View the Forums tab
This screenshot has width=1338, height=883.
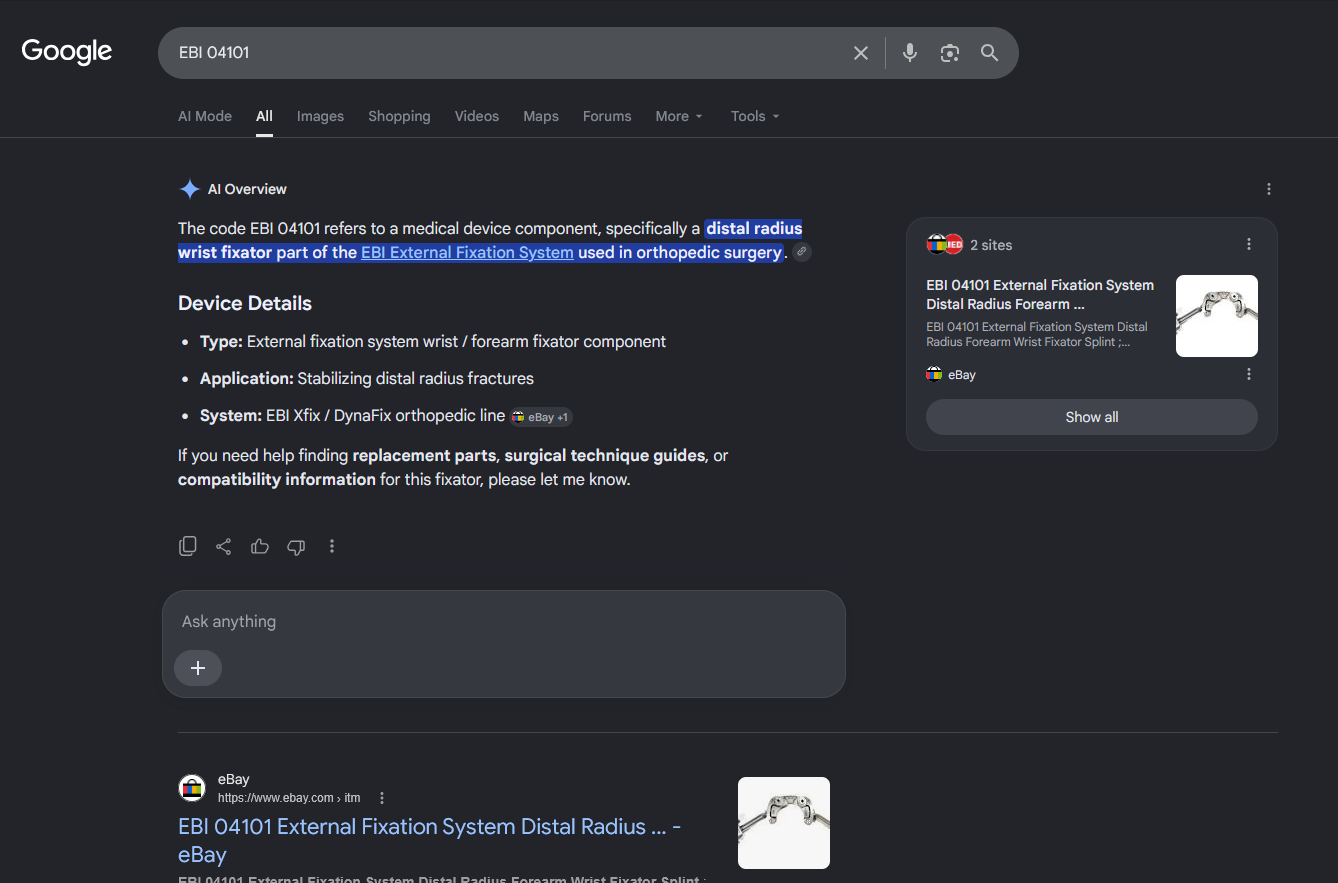(x=607, y=116)
